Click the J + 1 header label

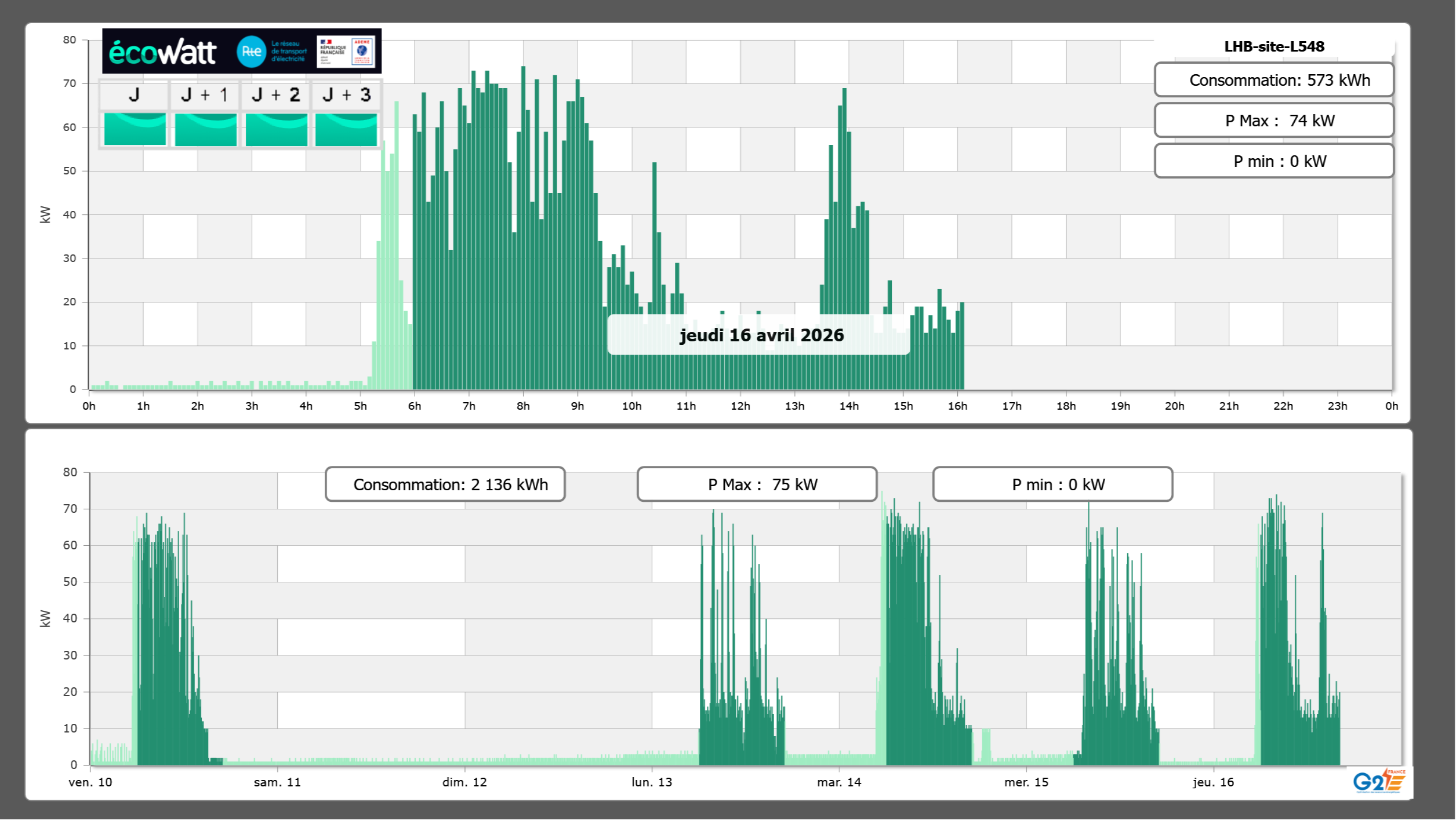point(204,95)
